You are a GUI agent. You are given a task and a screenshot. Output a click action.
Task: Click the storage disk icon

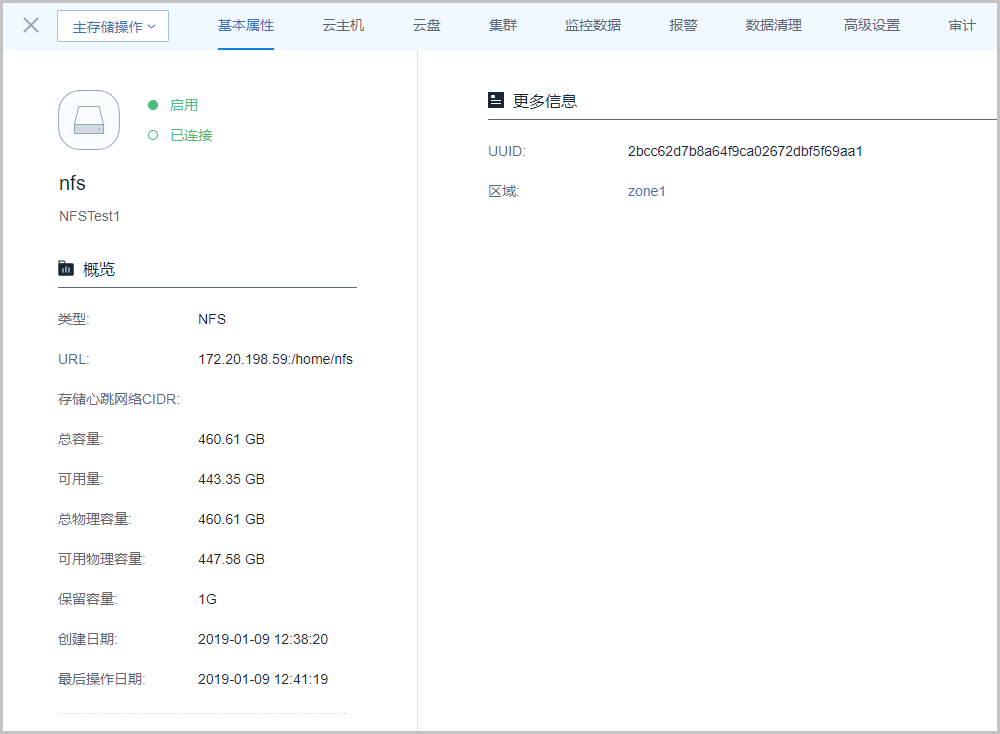[89, 120]
